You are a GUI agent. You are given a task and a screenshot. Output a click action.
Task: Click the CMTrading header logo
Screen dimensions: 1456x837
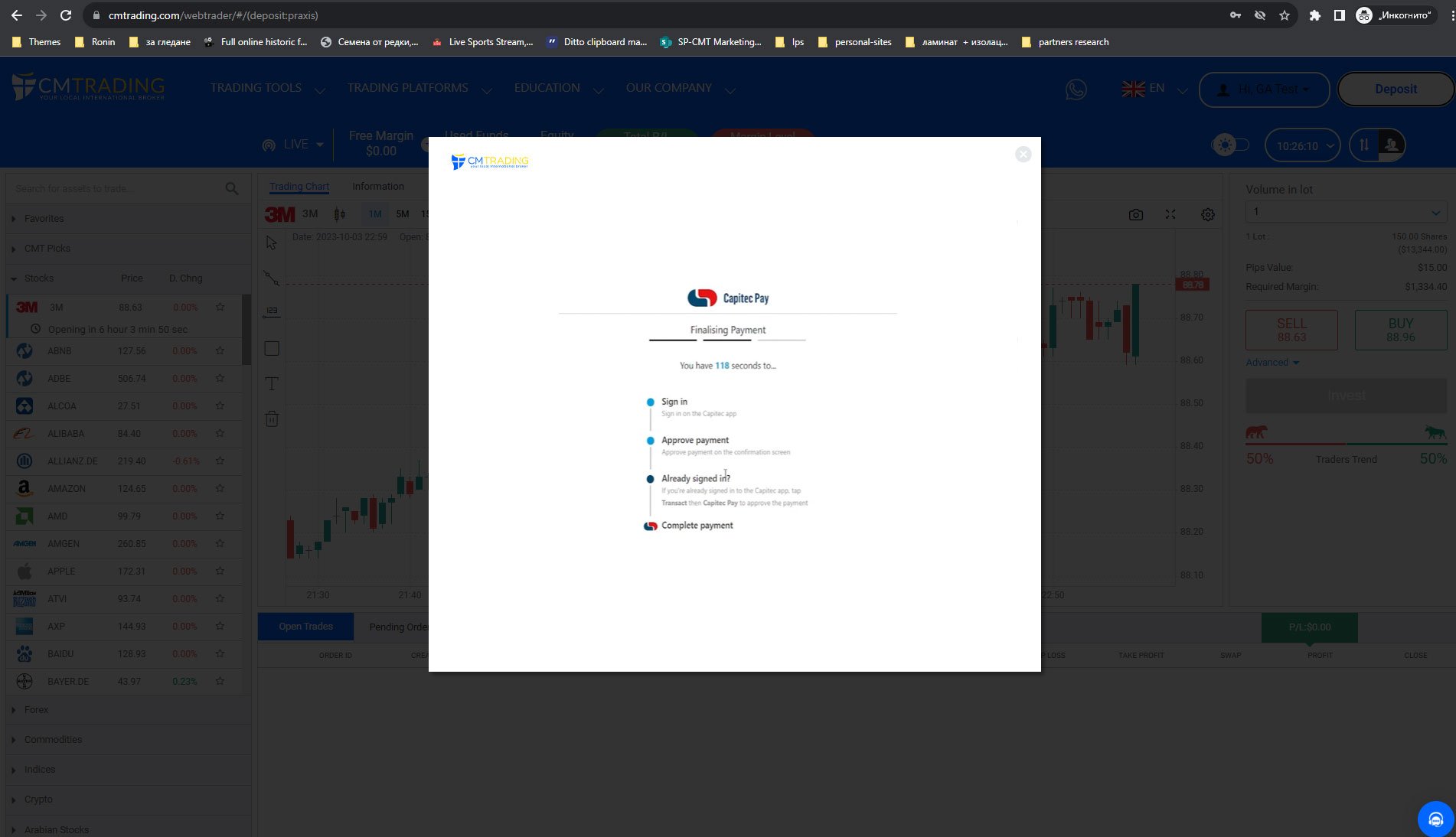(89, 87)
